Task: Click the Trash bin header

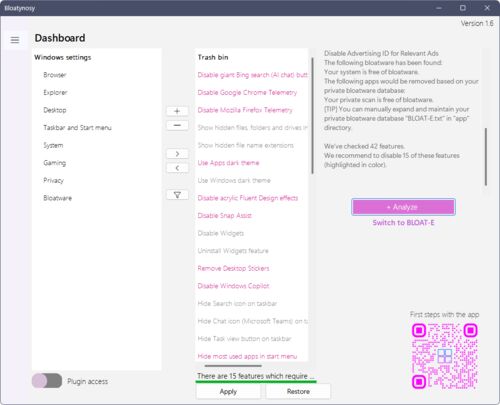Action: click(213, 57)
